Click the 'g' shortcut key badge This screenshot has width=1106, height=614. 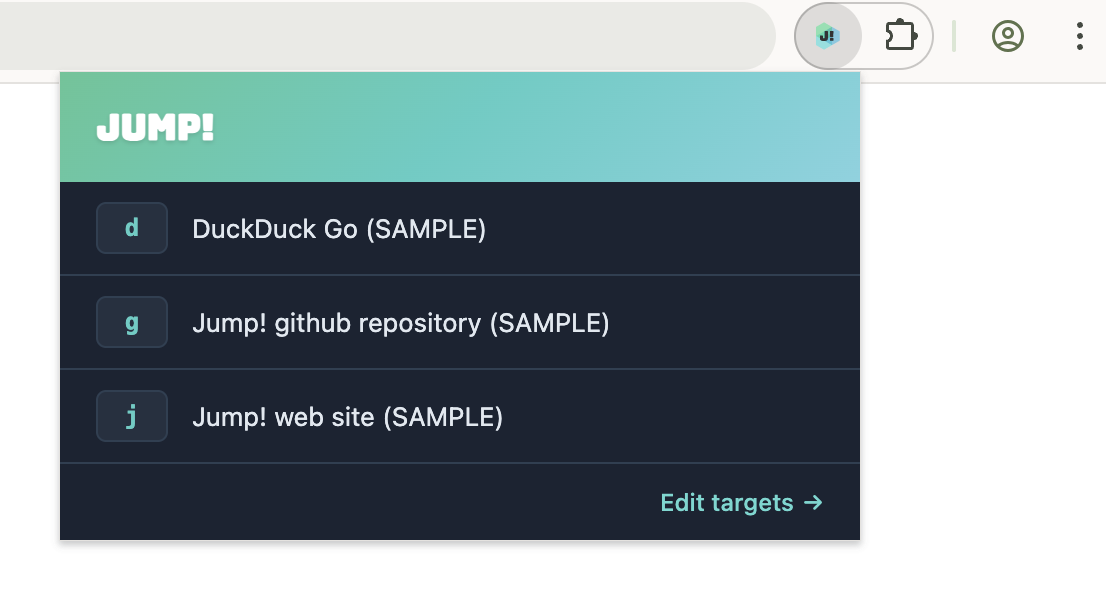click(131, 322)
